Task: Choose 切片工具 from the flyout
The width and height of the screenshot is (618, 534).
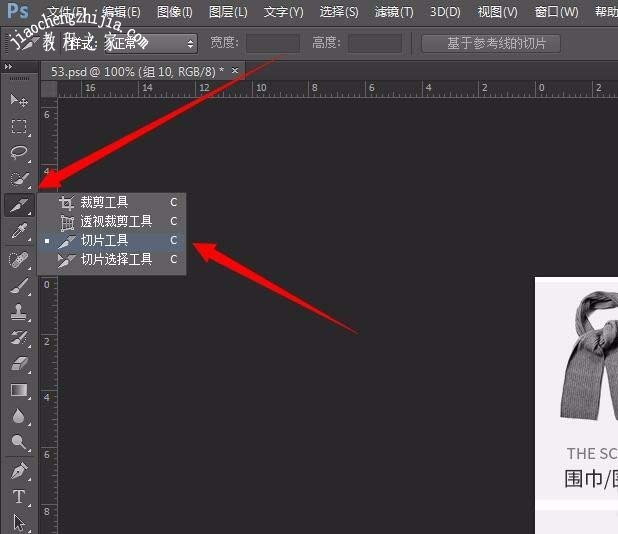Action: point(112,240)
